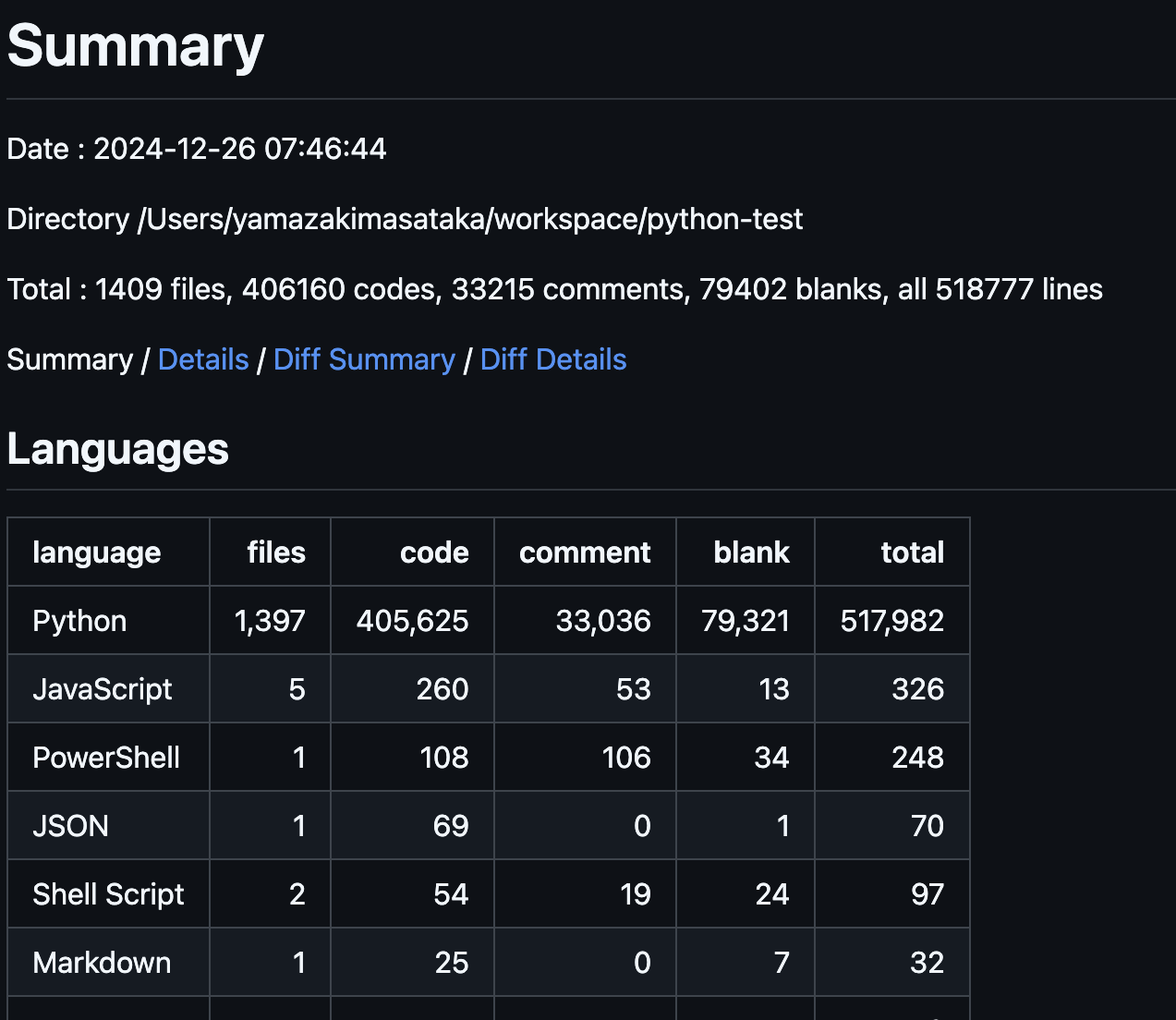Screen dimensions: 1176x1020
Task: Open the Details link
Action: coord(203,359)
